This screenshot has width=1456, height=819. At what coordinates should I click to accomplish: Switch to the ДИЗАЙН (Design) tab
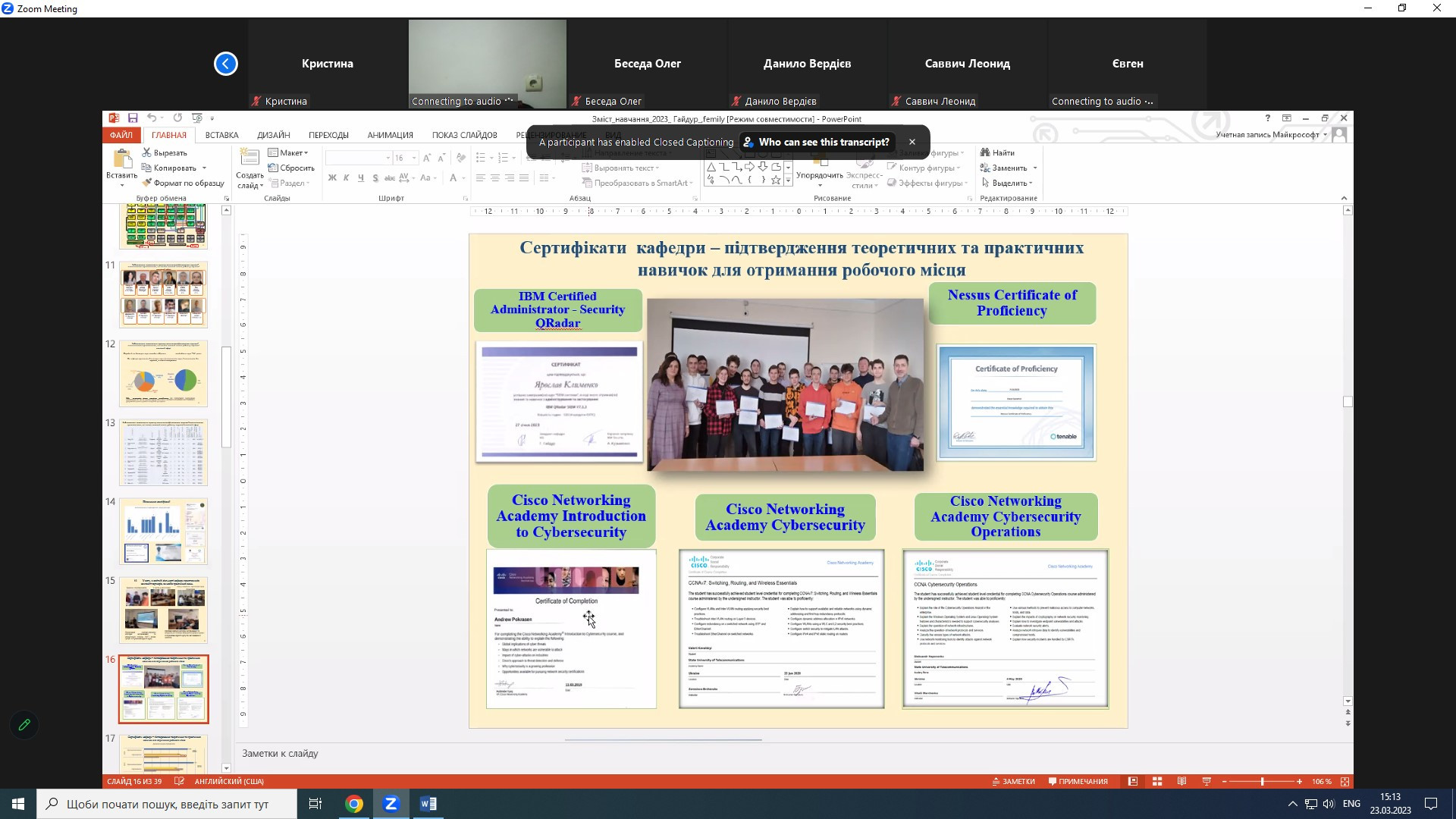point(274,135)
